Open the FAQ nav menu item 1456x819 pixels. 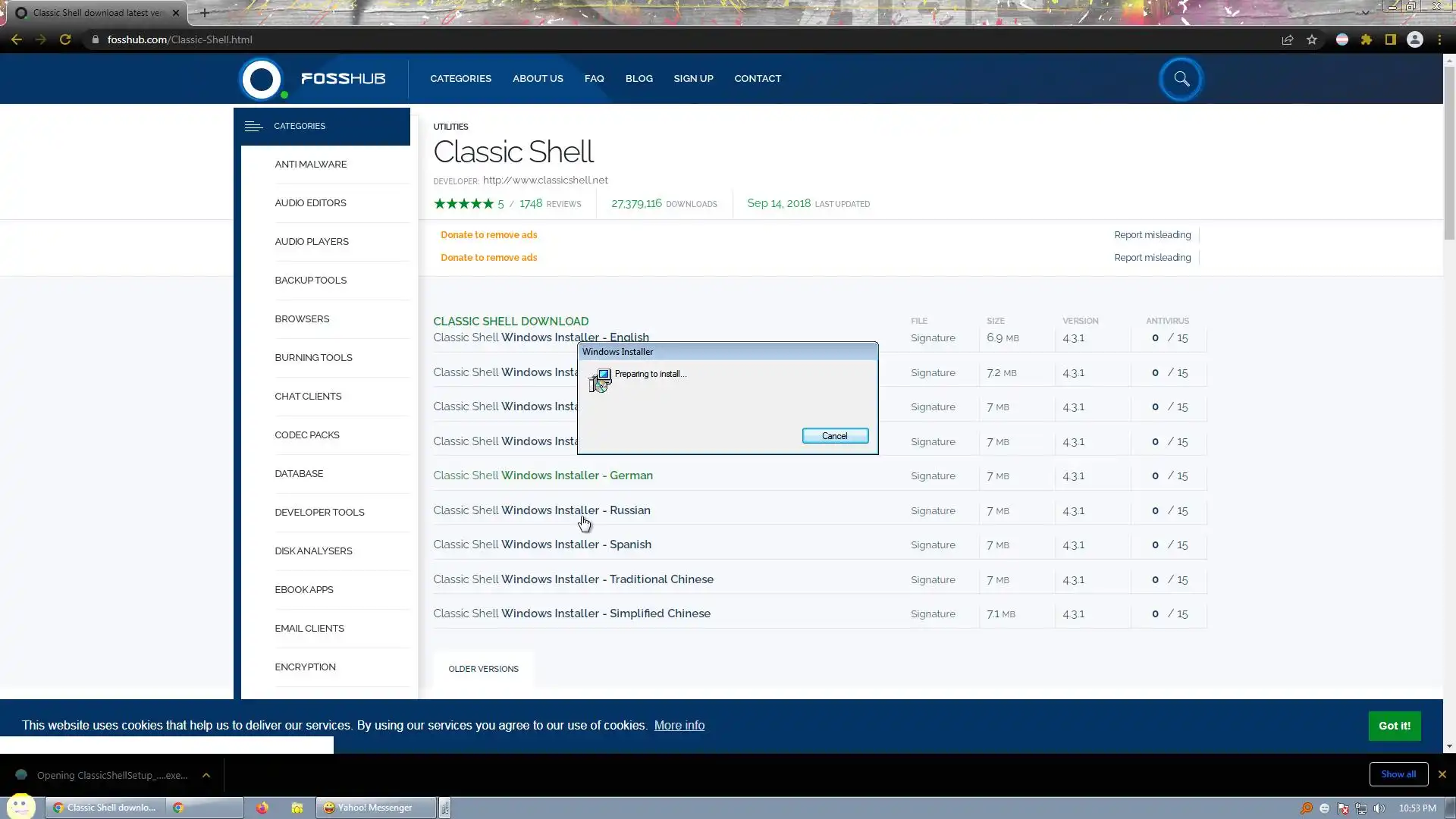tap(594, 79)
